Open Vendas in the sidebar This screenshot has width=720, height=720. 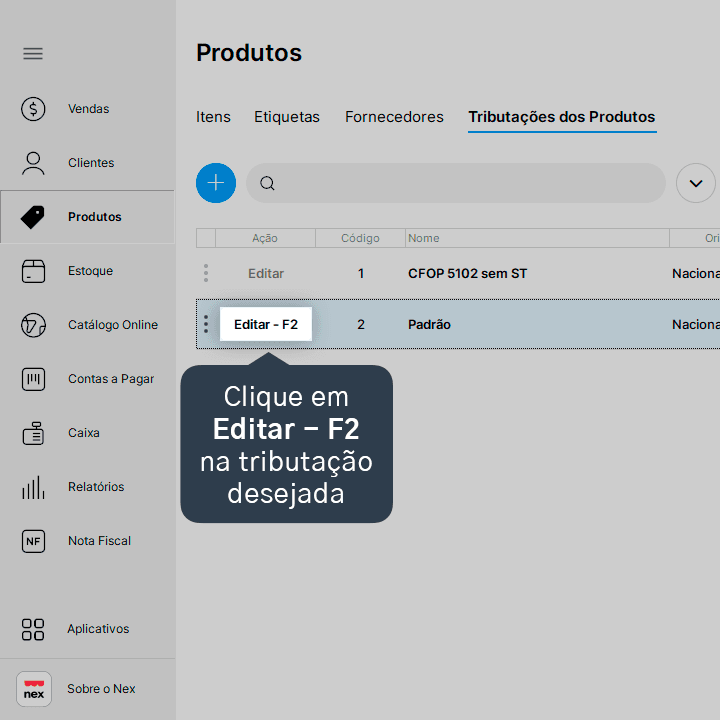click(x=87, y=109)
